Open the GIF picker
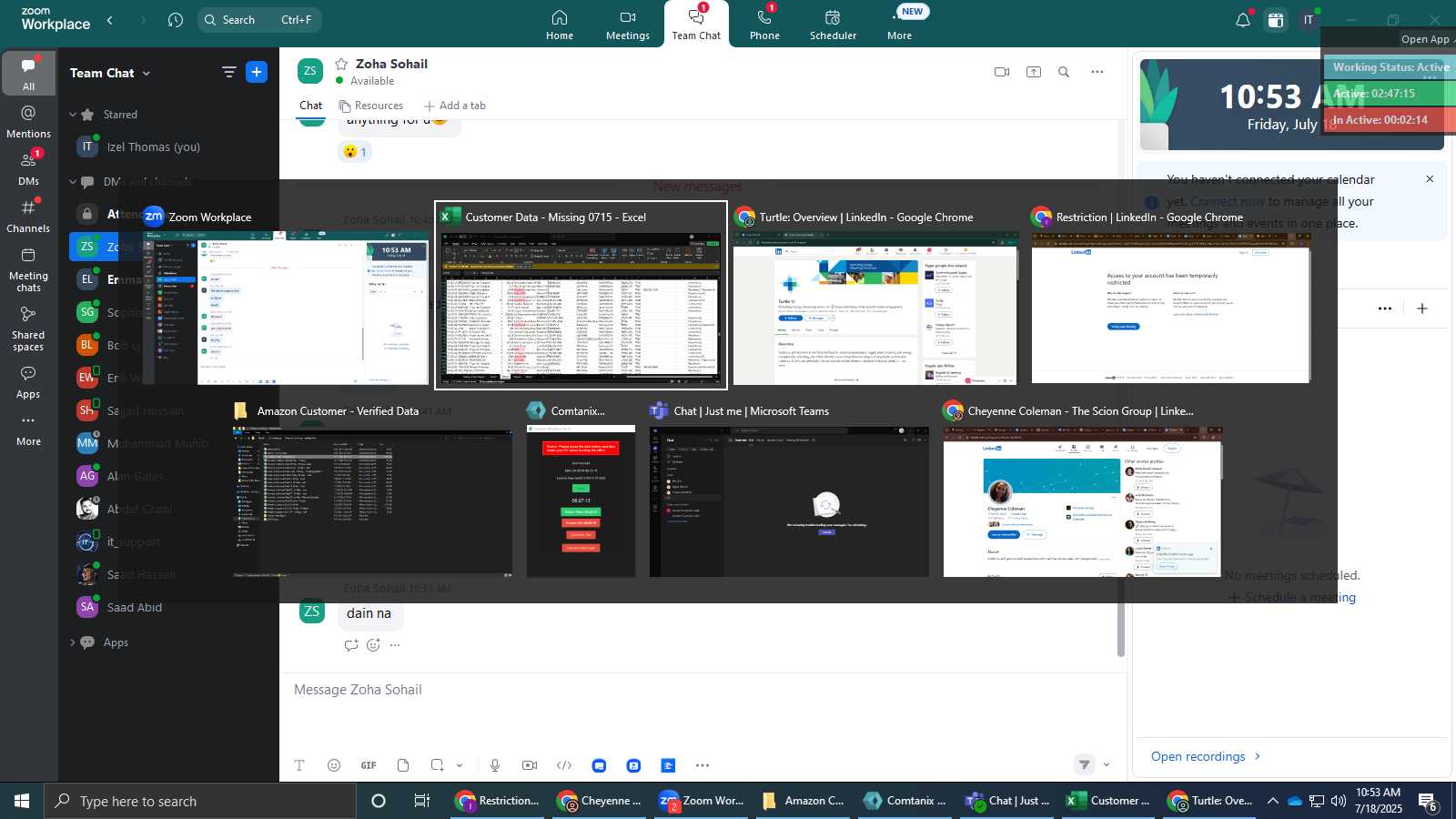1456x819 pixels. (x=369, y=765)
